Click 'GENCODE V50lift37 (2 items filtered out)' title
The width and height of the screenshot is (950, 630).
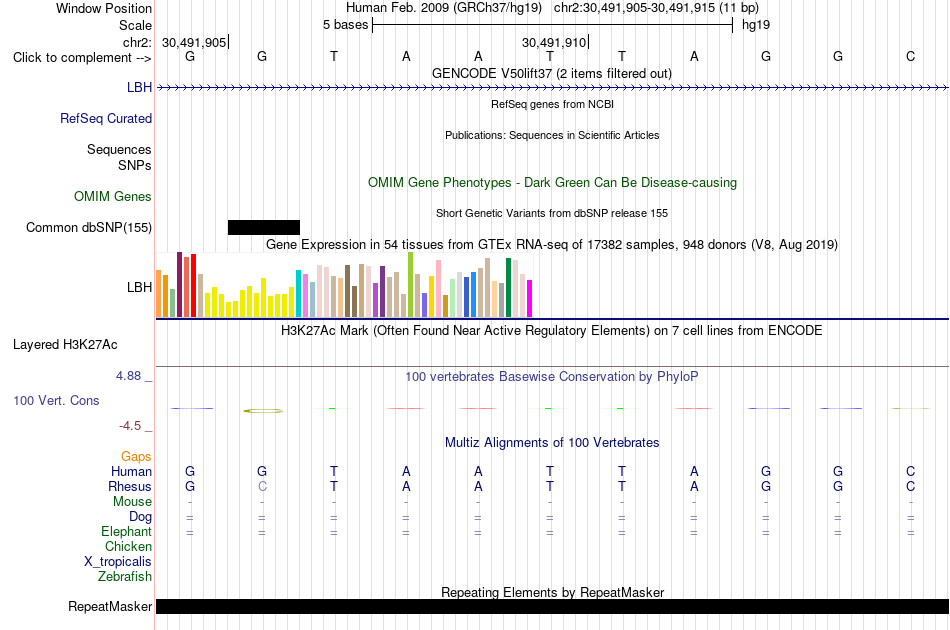(x=552, y=73)
